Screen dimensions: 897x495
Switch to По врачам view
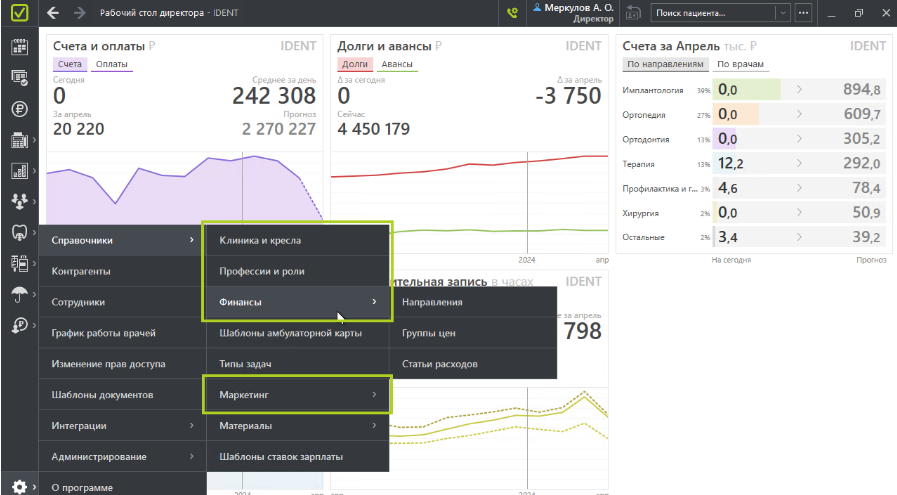(x=741, y=64)
